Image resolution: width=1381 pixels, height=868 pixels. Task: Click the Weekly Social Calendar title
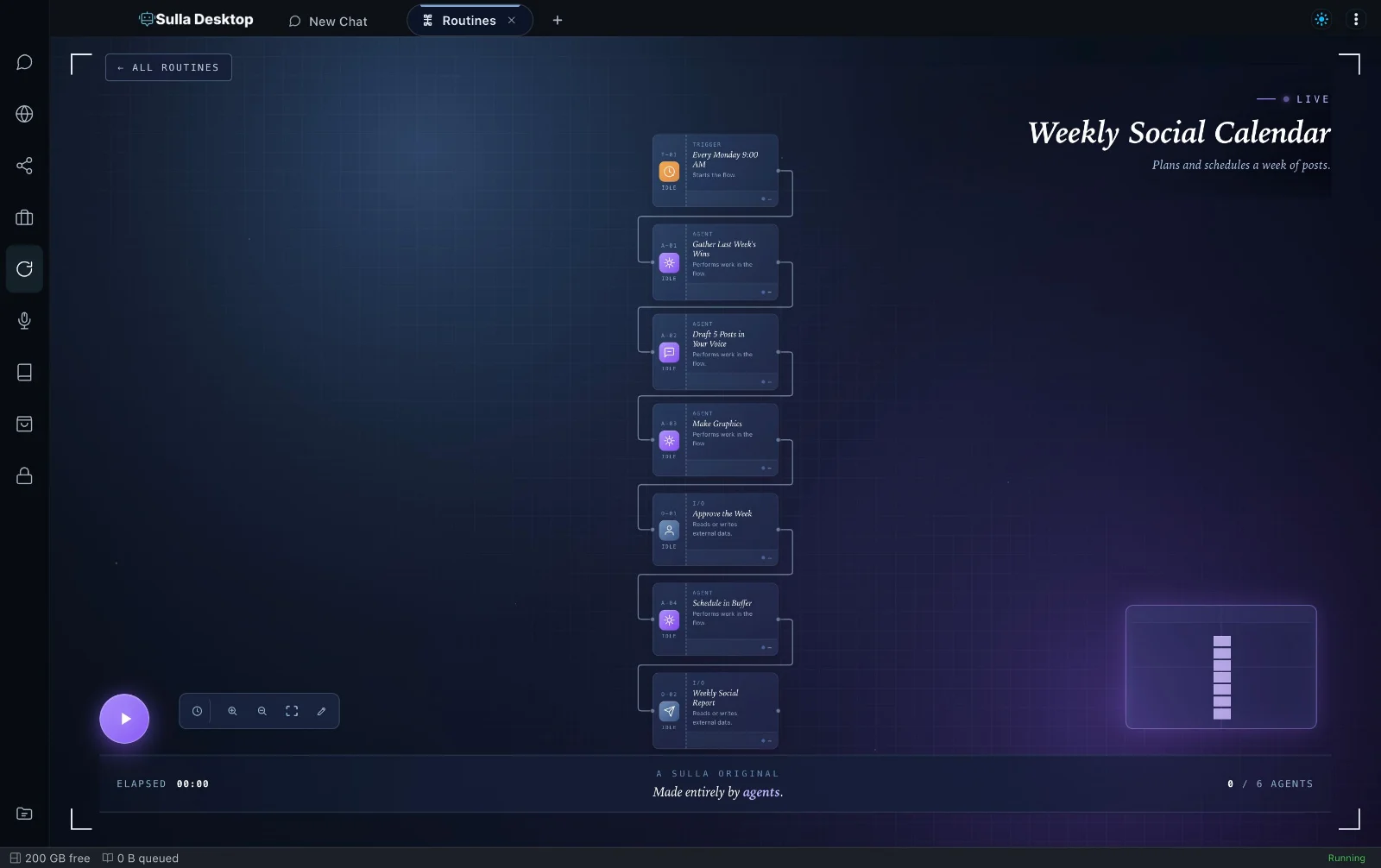click(1179, 133)
